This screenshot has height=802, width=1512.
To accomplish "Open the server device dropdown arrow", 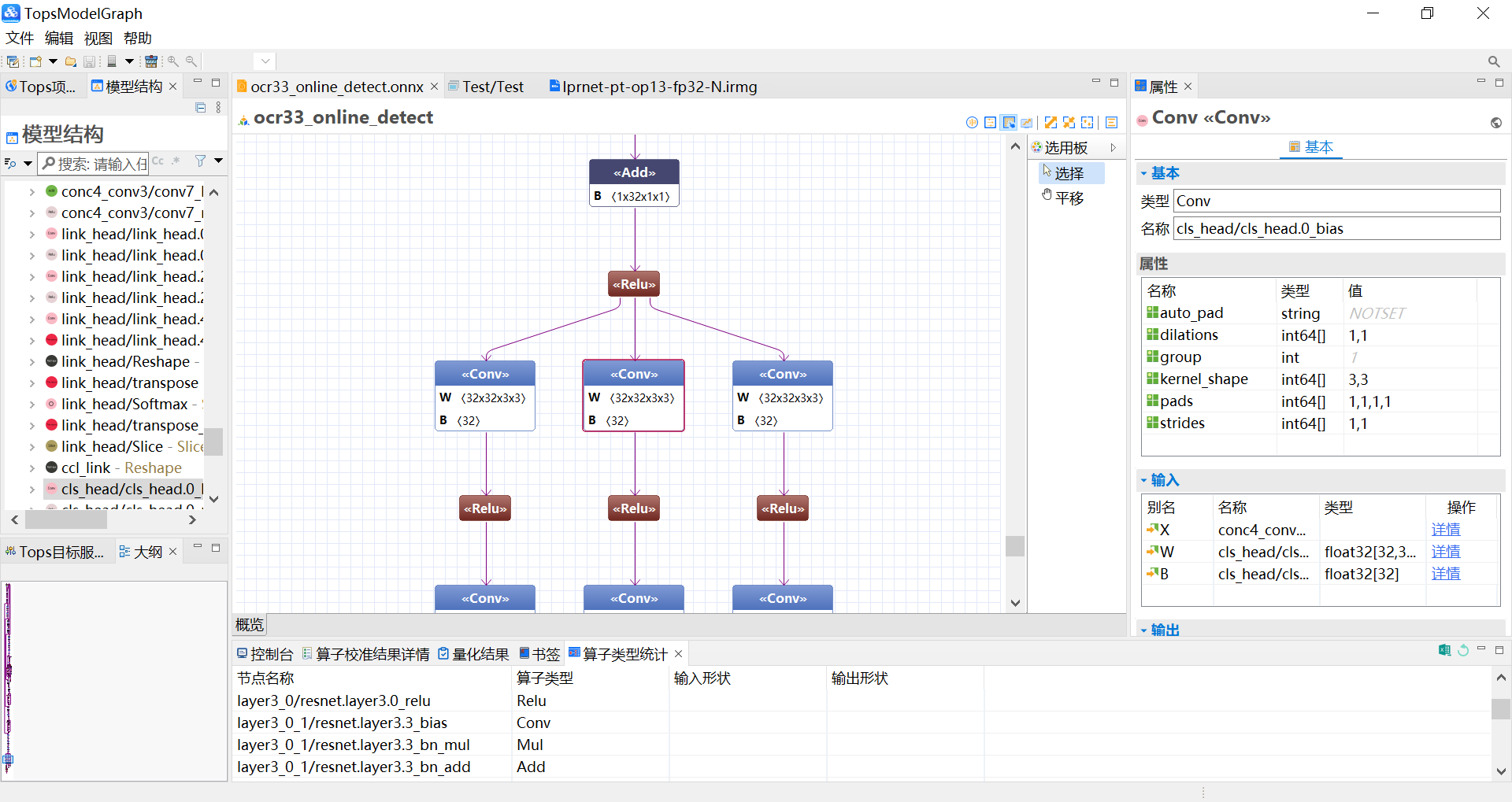I will click(x=129, y=61).
